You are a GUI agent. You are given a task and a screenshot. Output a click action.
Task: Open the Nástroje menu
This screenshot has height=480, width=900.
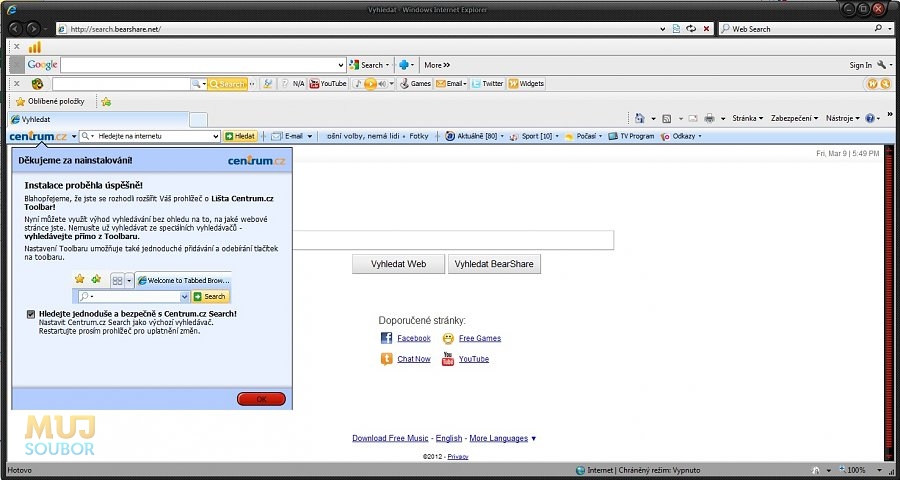click(843, 118)
